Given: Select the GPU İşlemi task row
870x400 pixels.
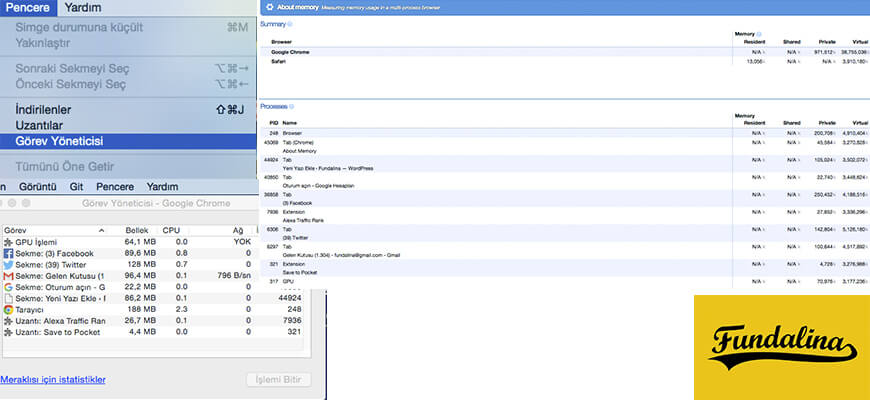Looking at the screenshot, I should [x=128, y=242].
